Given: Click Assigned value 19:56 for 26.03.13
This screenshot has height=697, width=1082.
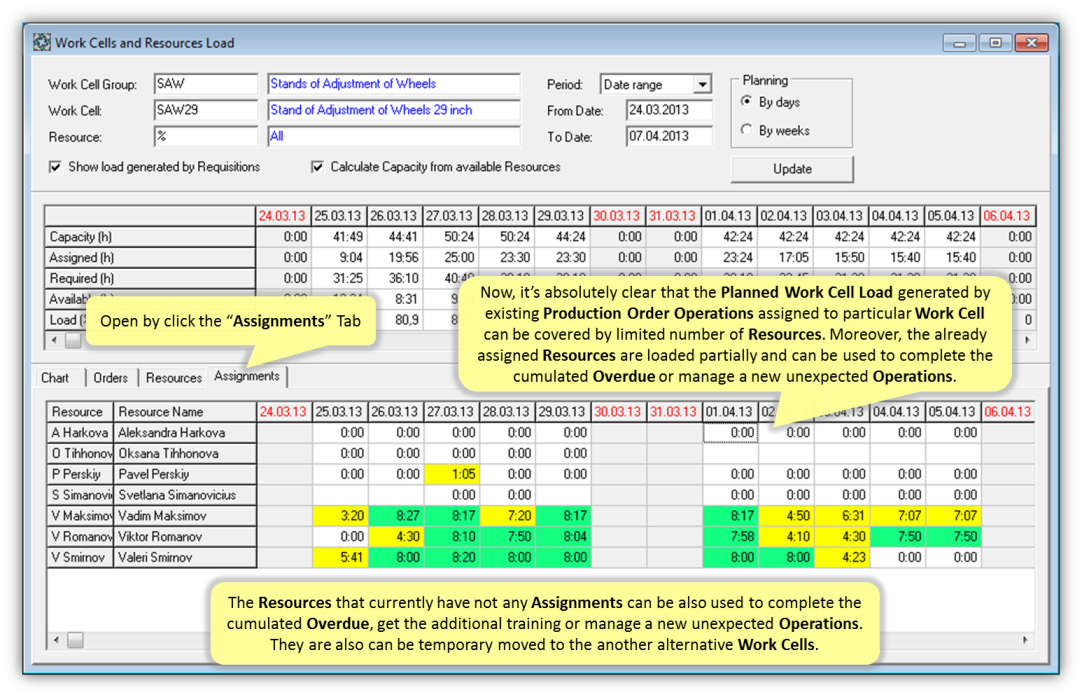Looking at the screenshot, I should pos(395,257).
